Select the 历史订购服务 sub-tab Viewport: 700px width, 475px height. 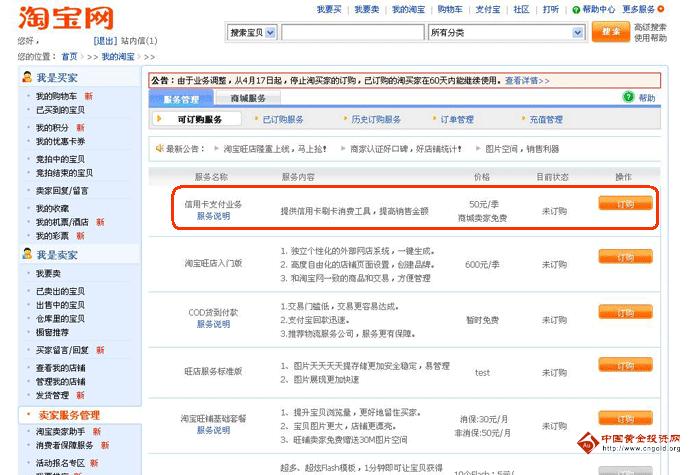376,119
